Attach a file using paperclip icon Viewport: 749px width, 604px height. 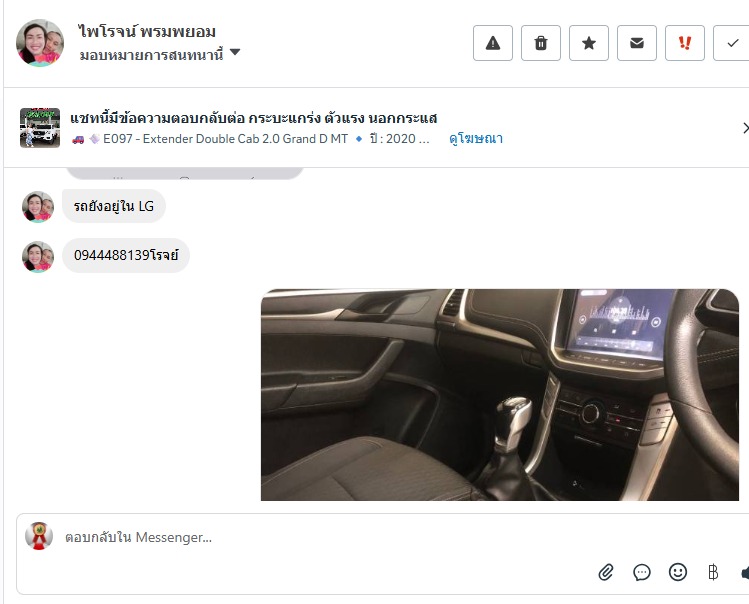click(606, 572)
